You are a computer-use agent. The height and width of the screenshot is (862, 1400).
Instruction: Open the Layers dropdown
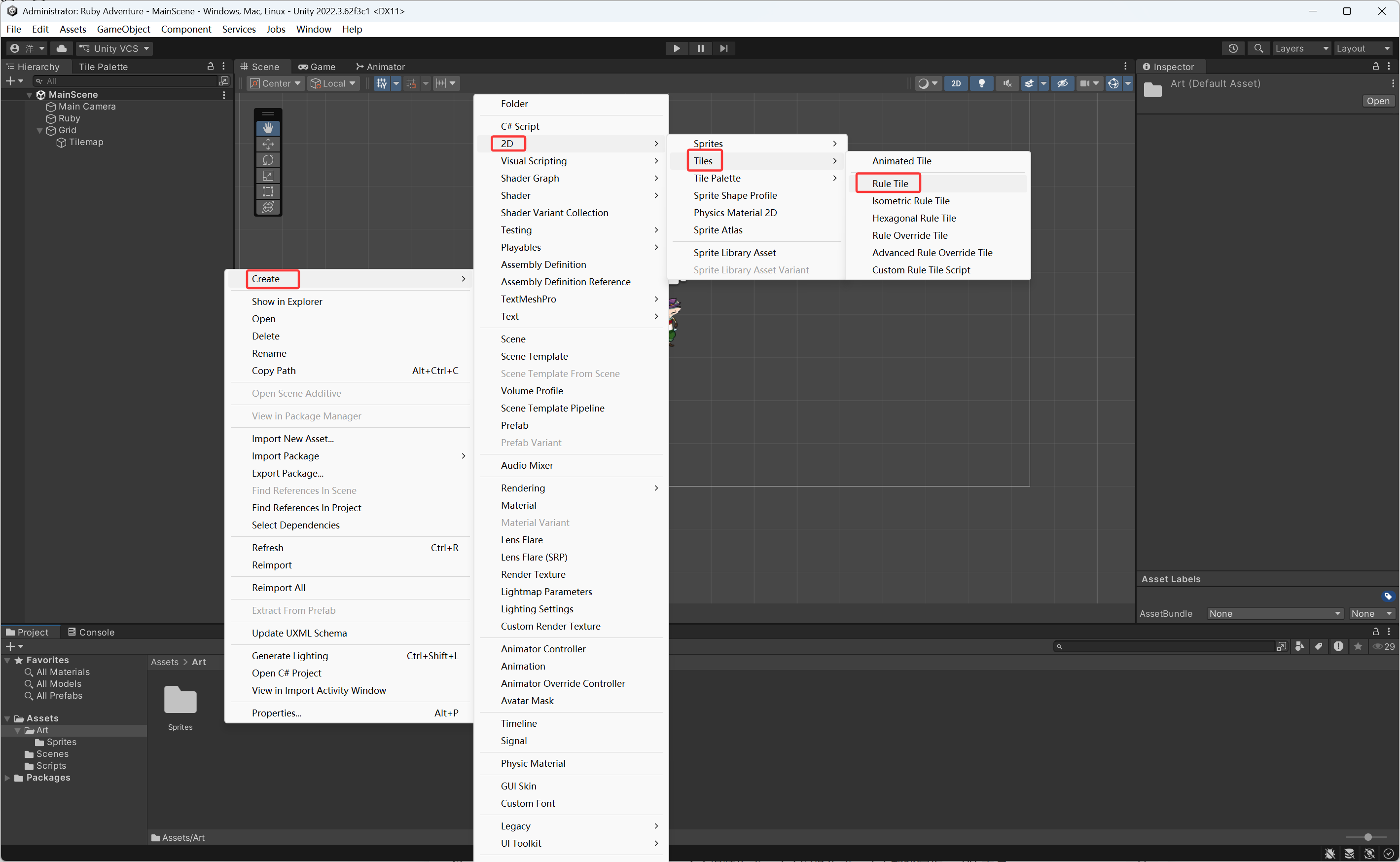tap(1301, 48)
